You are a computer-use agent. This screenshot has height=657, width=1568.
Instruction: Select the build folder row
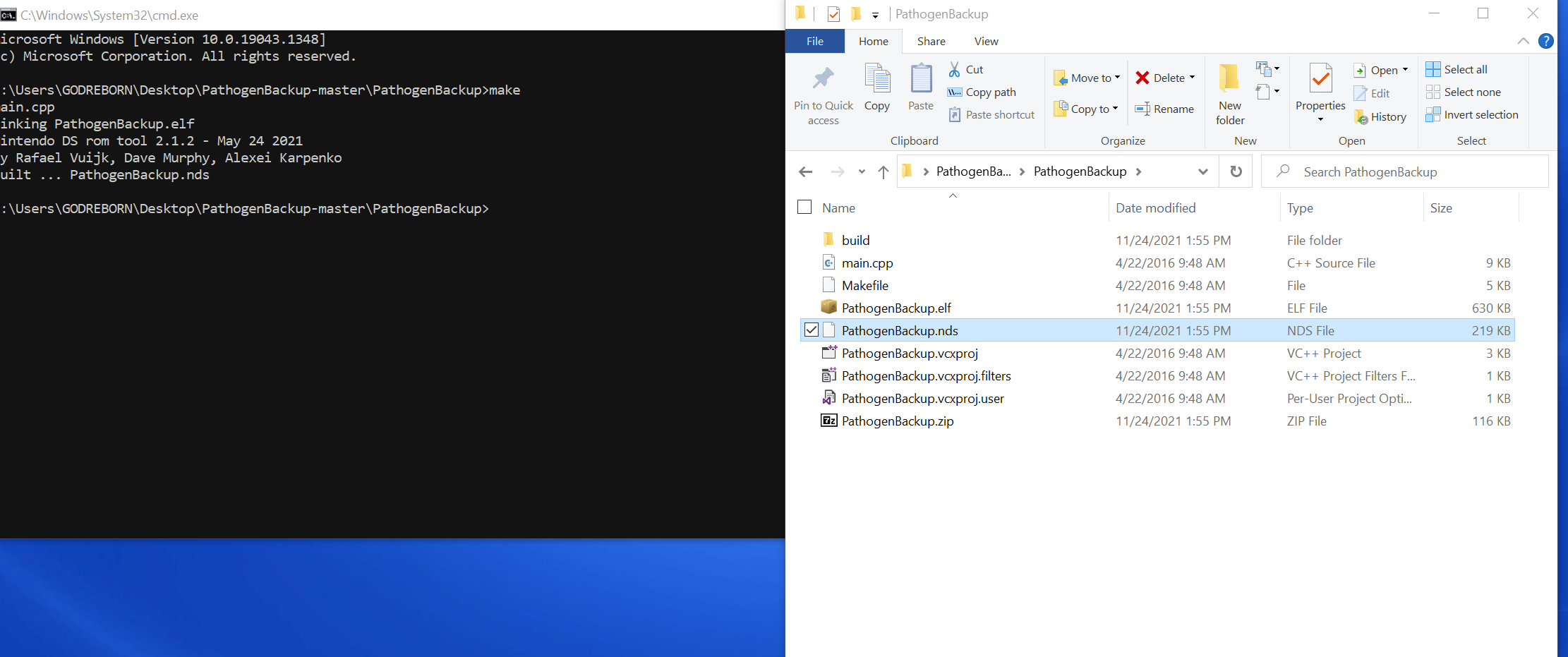[x=1157, y=240]
